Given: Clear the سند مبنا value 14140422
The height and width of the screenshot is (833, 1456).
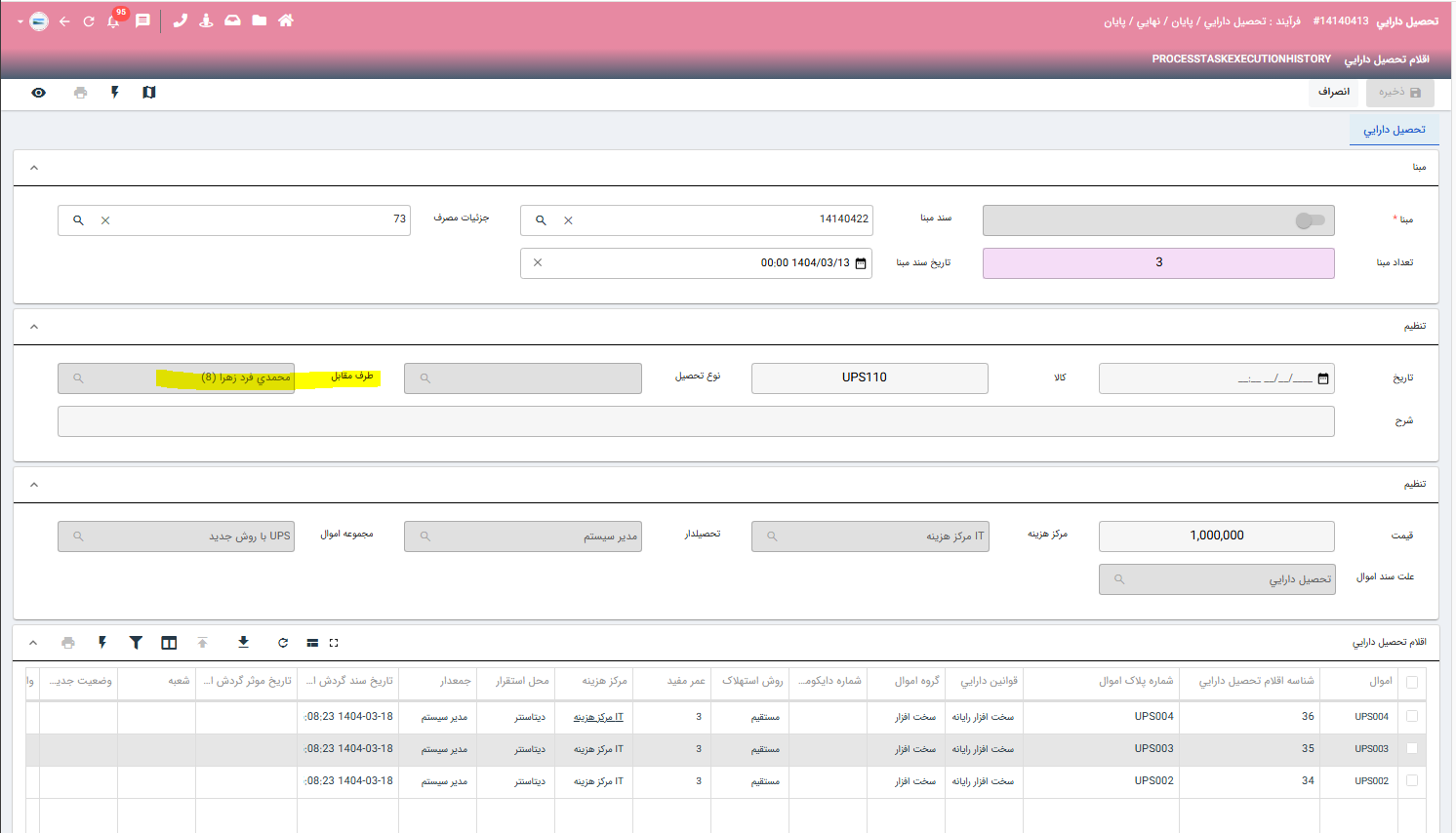Looking at the screenshot, I should tap(568, 220).
